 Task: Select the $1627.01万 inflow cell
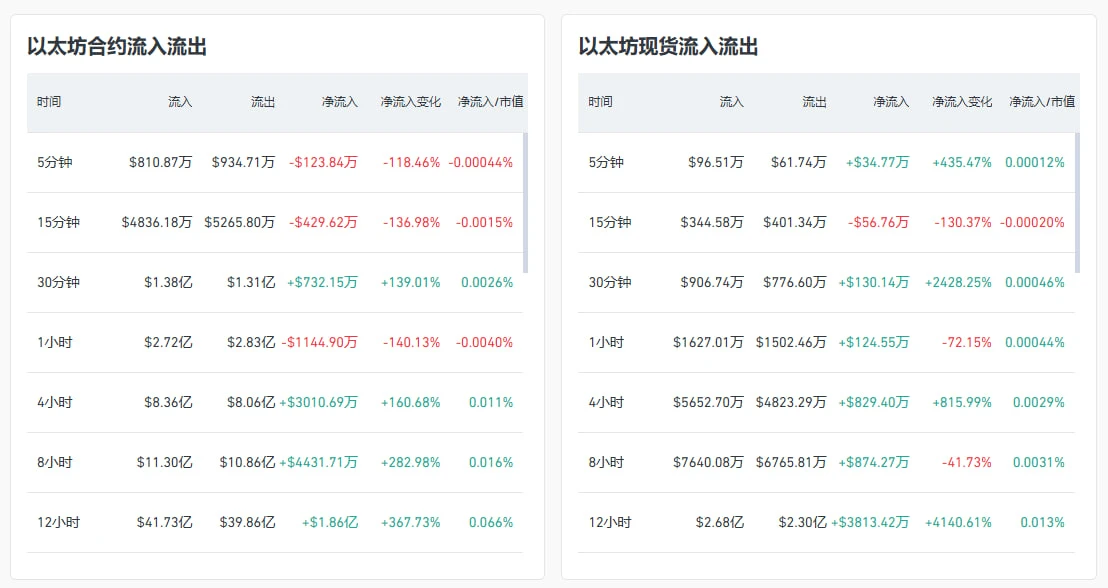click(708, 343)
